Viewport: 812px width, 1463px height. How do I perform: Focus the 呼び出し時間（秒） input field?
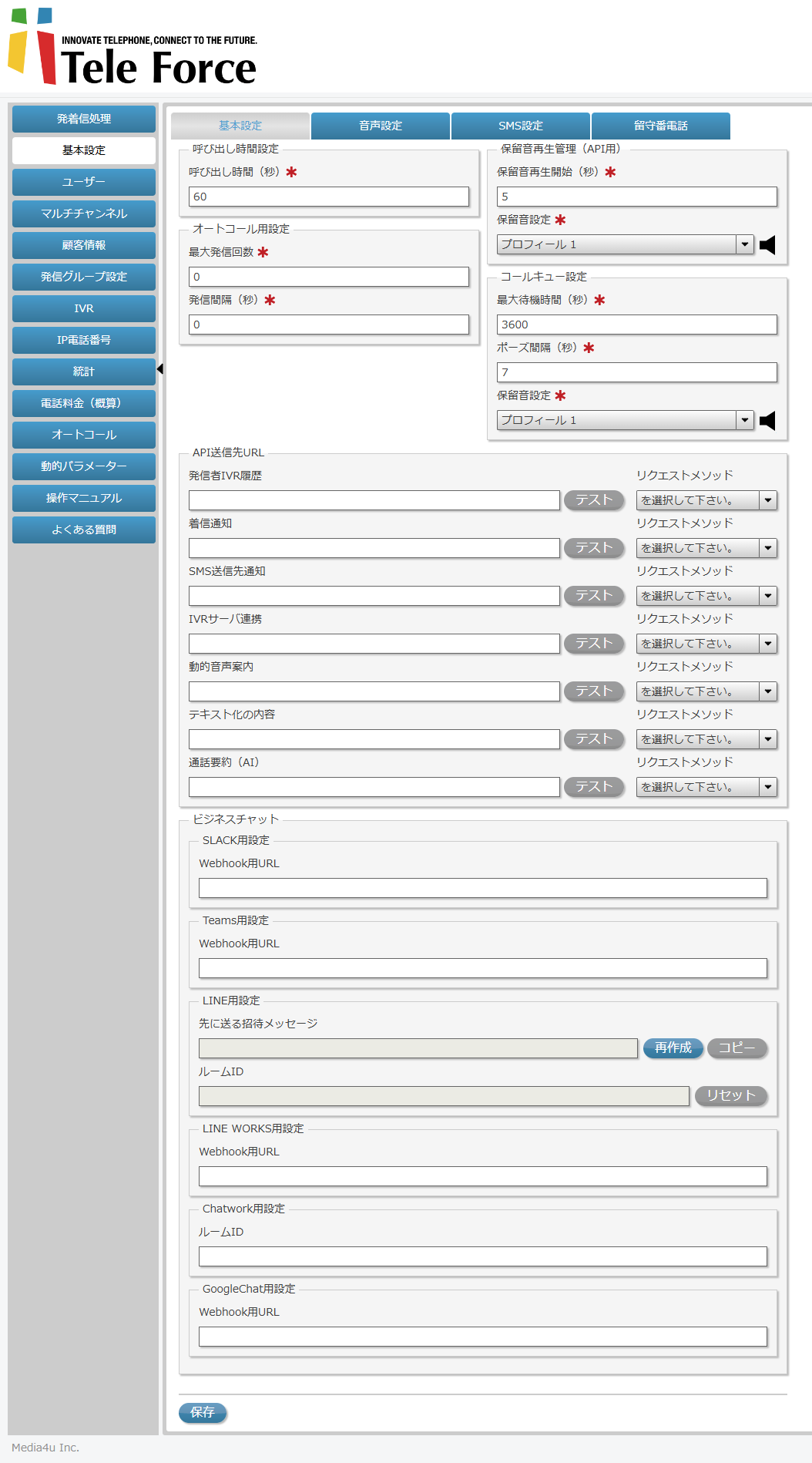(x=329, y=197)
